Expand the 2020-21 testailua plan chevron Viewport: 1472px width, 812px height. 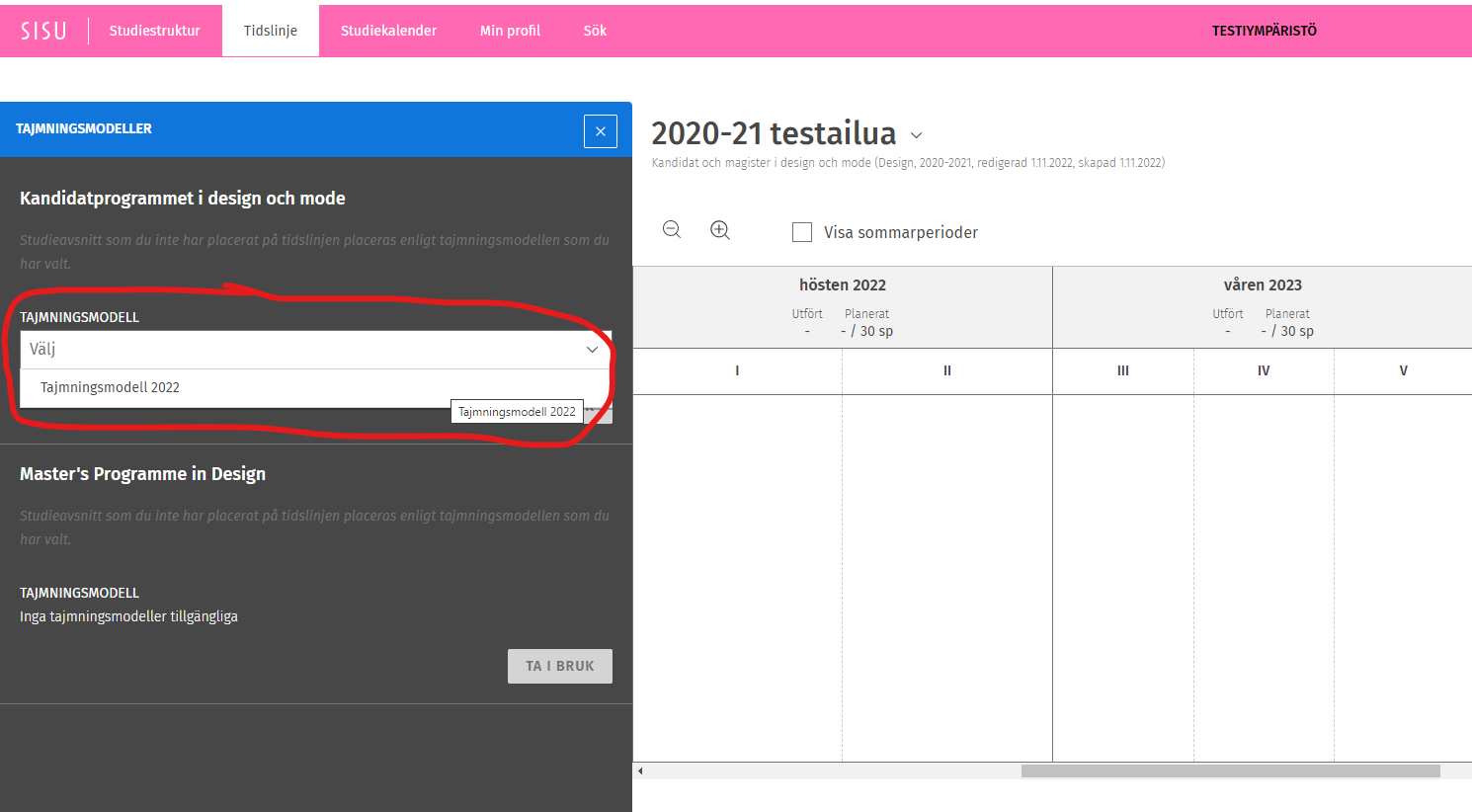(916, 135)
